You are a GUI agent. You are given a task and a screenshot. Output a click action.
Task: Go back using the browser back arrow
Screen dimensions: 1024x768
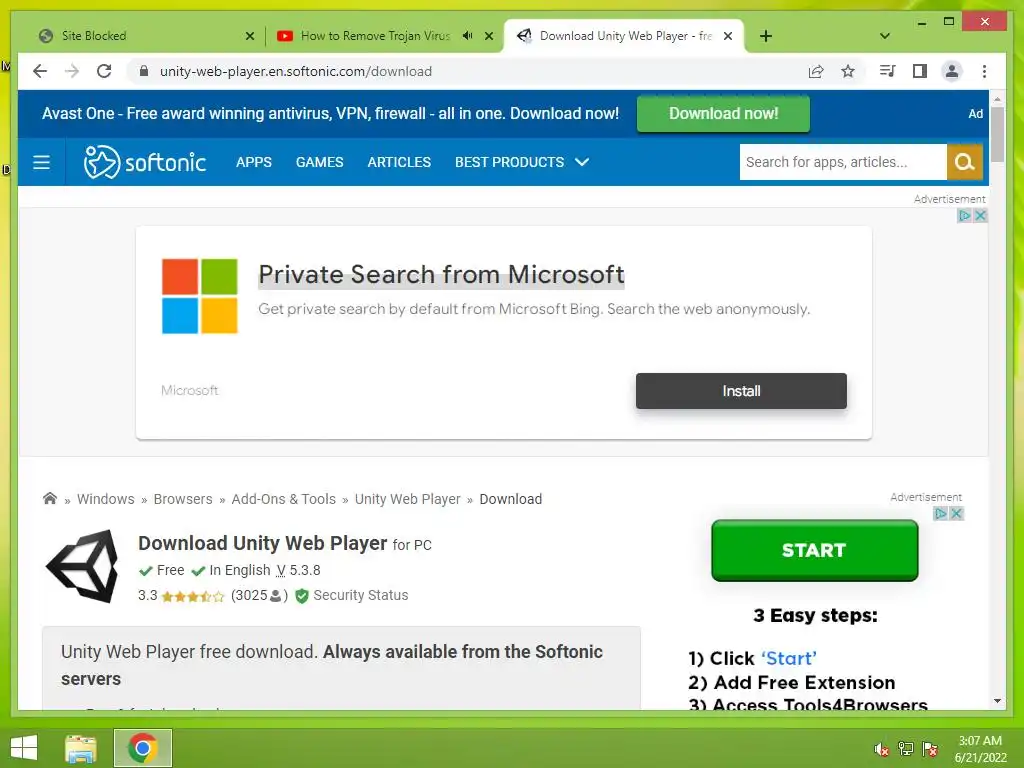pyautogui.click(x=40, y=71)
